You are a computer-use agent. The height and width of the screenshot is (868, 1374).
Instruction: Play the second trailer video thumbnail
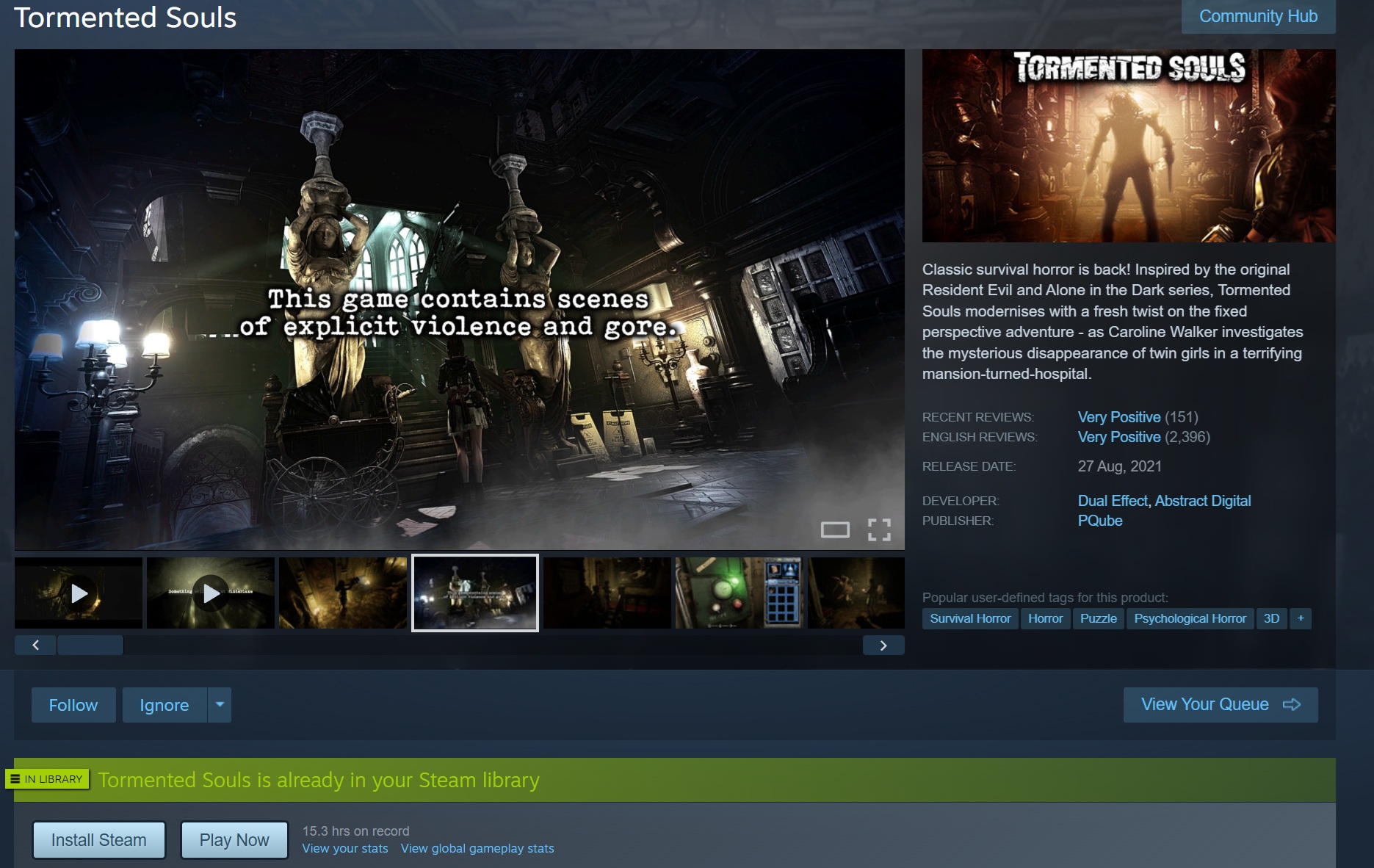click(211, 593)
